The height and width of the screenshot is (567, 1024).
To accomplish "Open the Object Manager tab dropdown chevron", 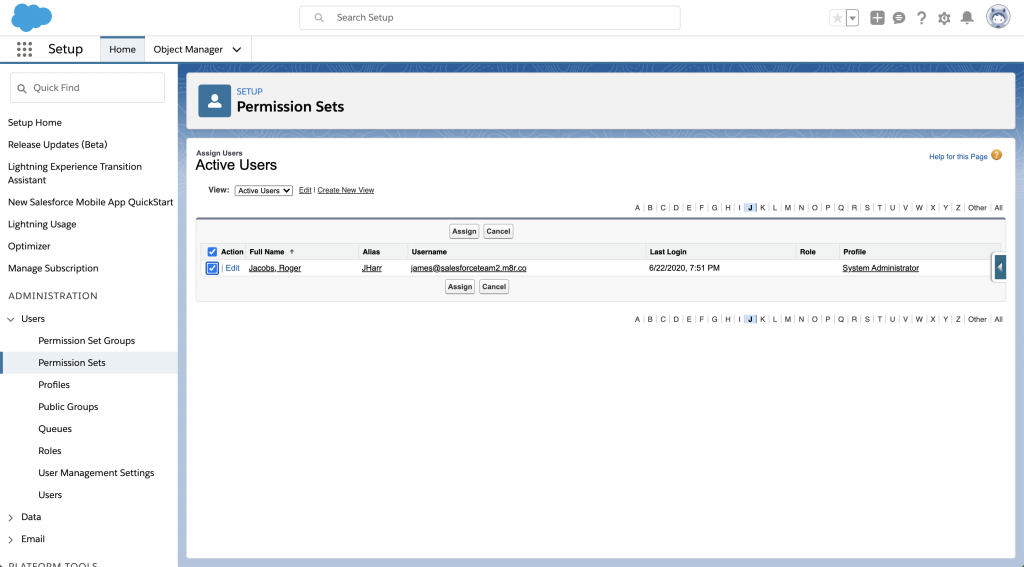I will point(237,50).
